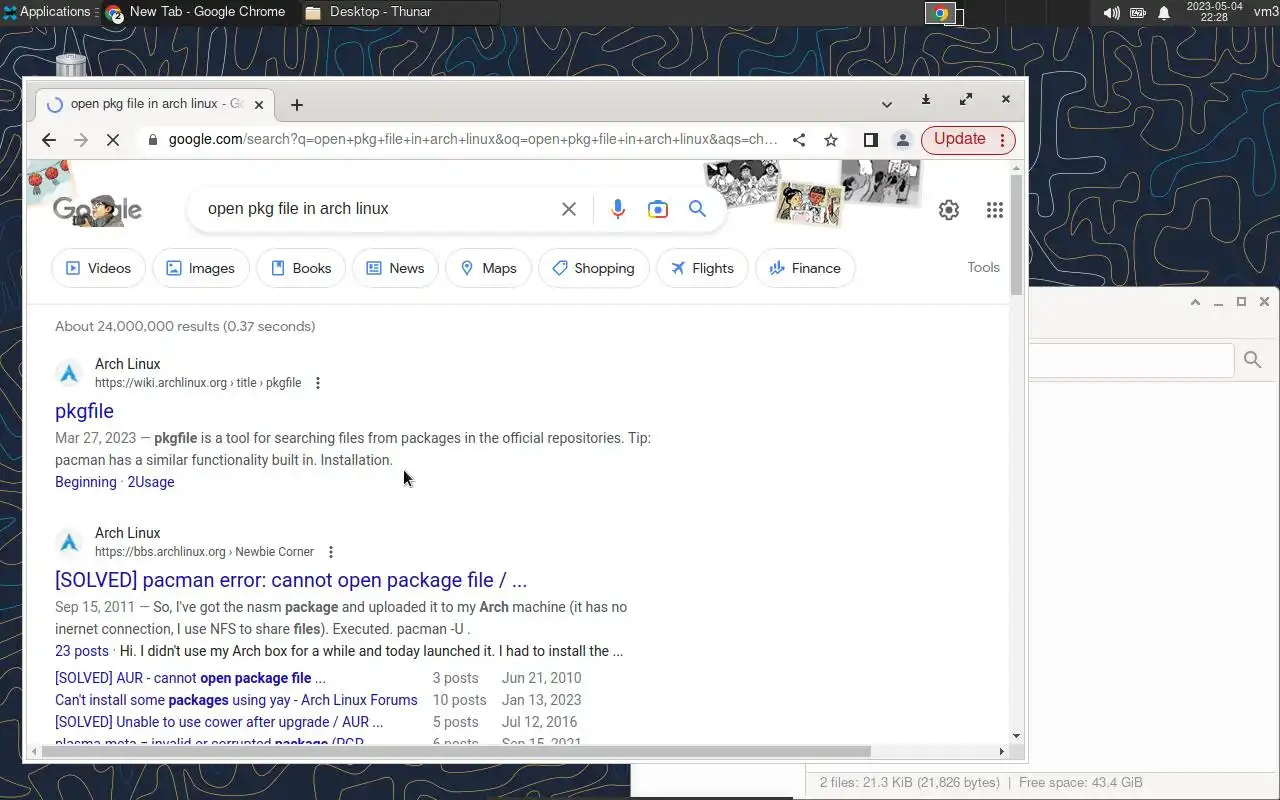
Task: Roll up the Thunar window with the arrow
Action: (1195, 302)
